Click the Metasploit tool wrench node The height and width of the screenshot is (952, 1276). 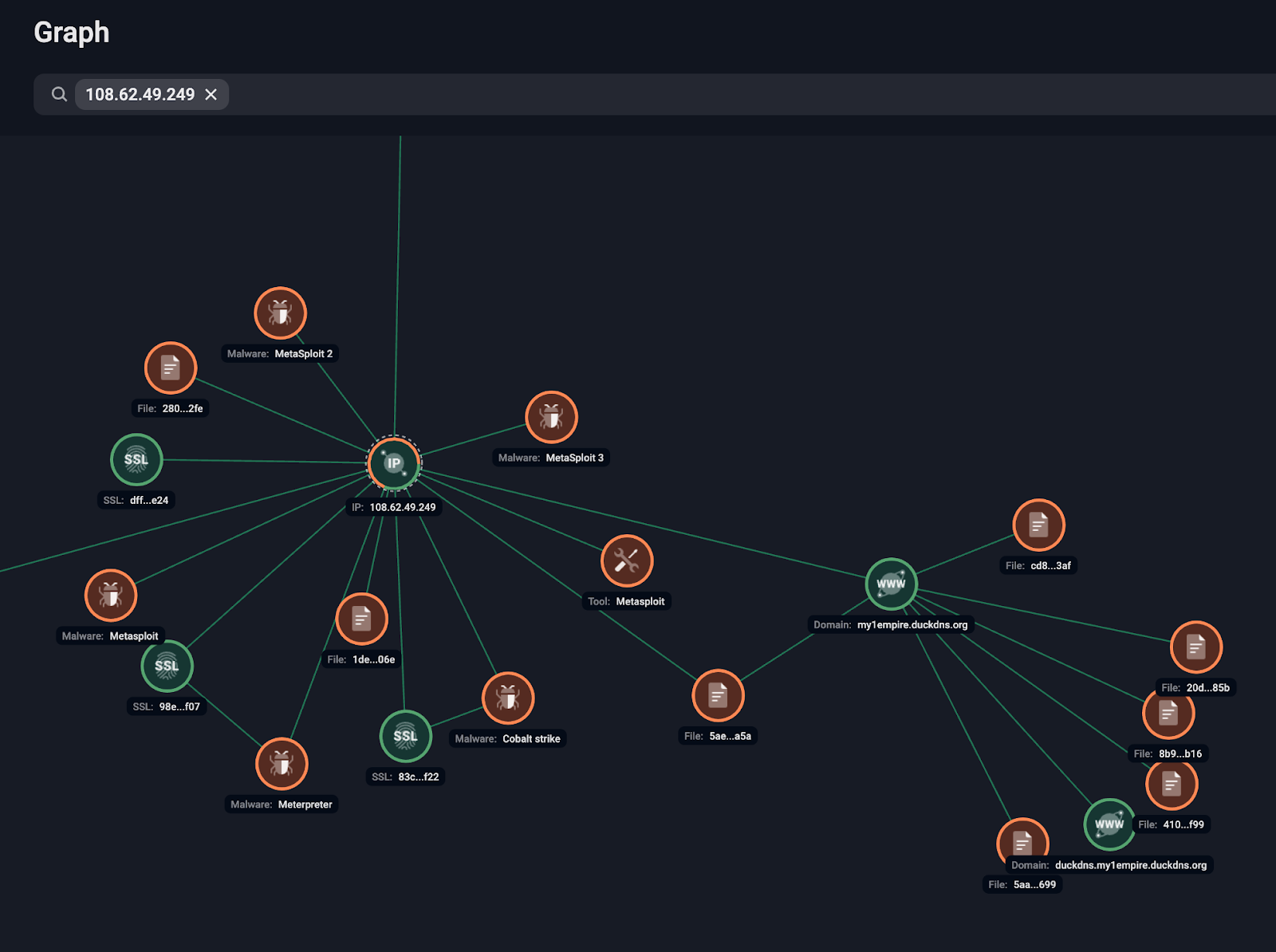(627, 561)
